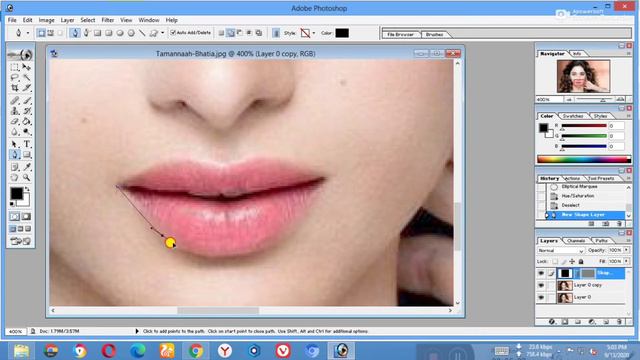Select the Healing Brush tool
This screenshot has height=360, width=640.
15,100
